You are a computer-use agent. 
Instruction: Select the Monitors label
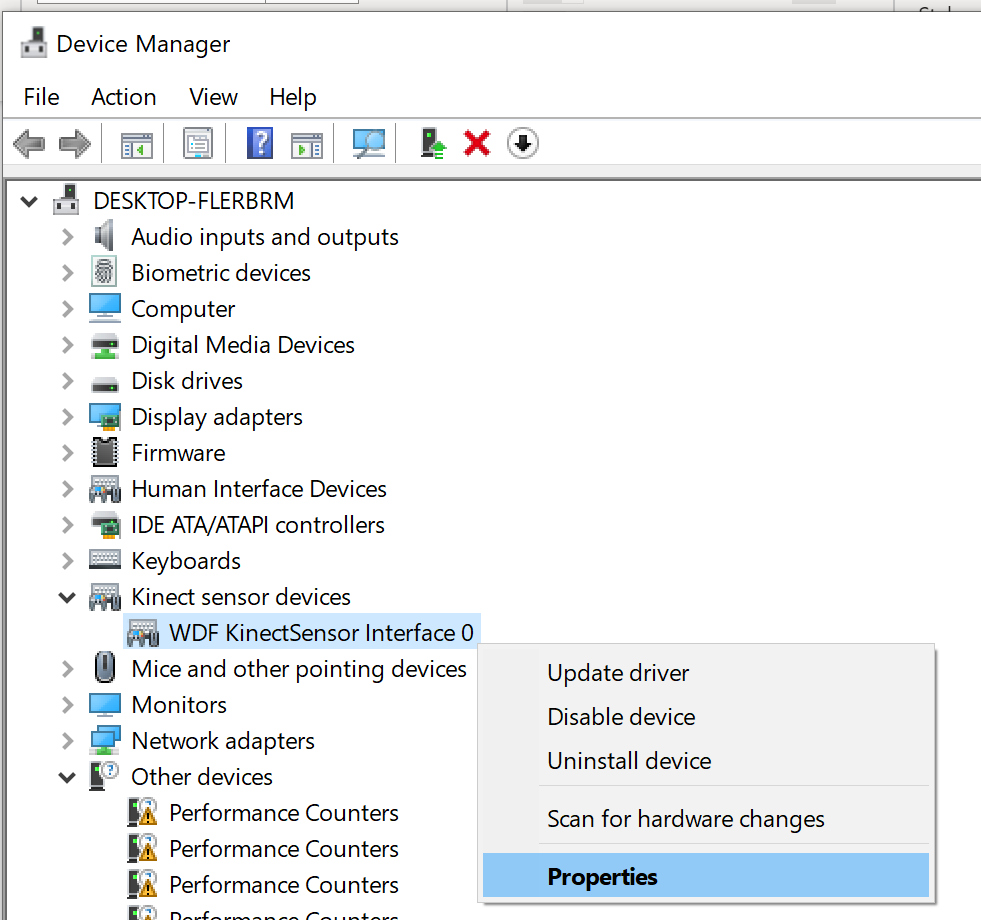coord(179,705)
